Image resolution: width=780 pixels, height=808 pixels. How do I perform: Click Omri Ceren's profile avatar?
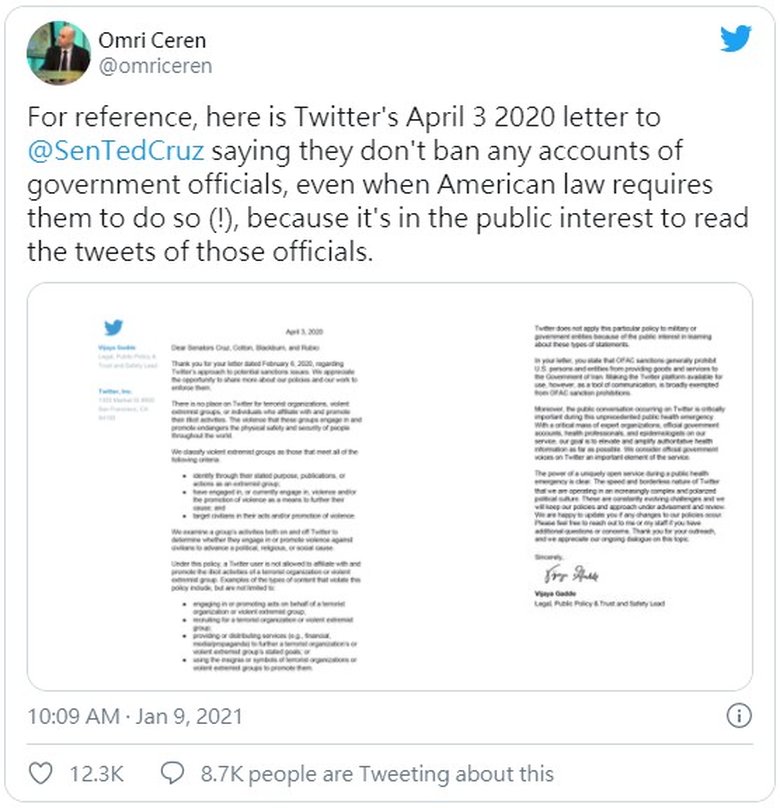(x=58, y=51)
